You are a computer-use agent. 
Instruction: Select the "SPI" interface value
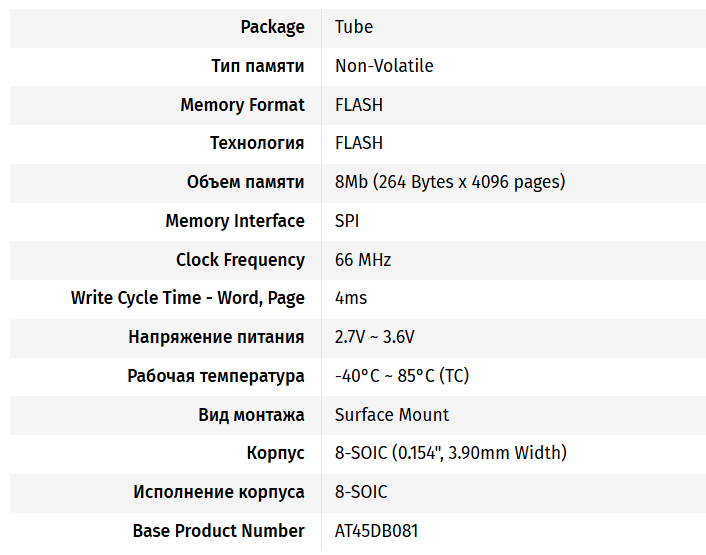coord(347,221)
